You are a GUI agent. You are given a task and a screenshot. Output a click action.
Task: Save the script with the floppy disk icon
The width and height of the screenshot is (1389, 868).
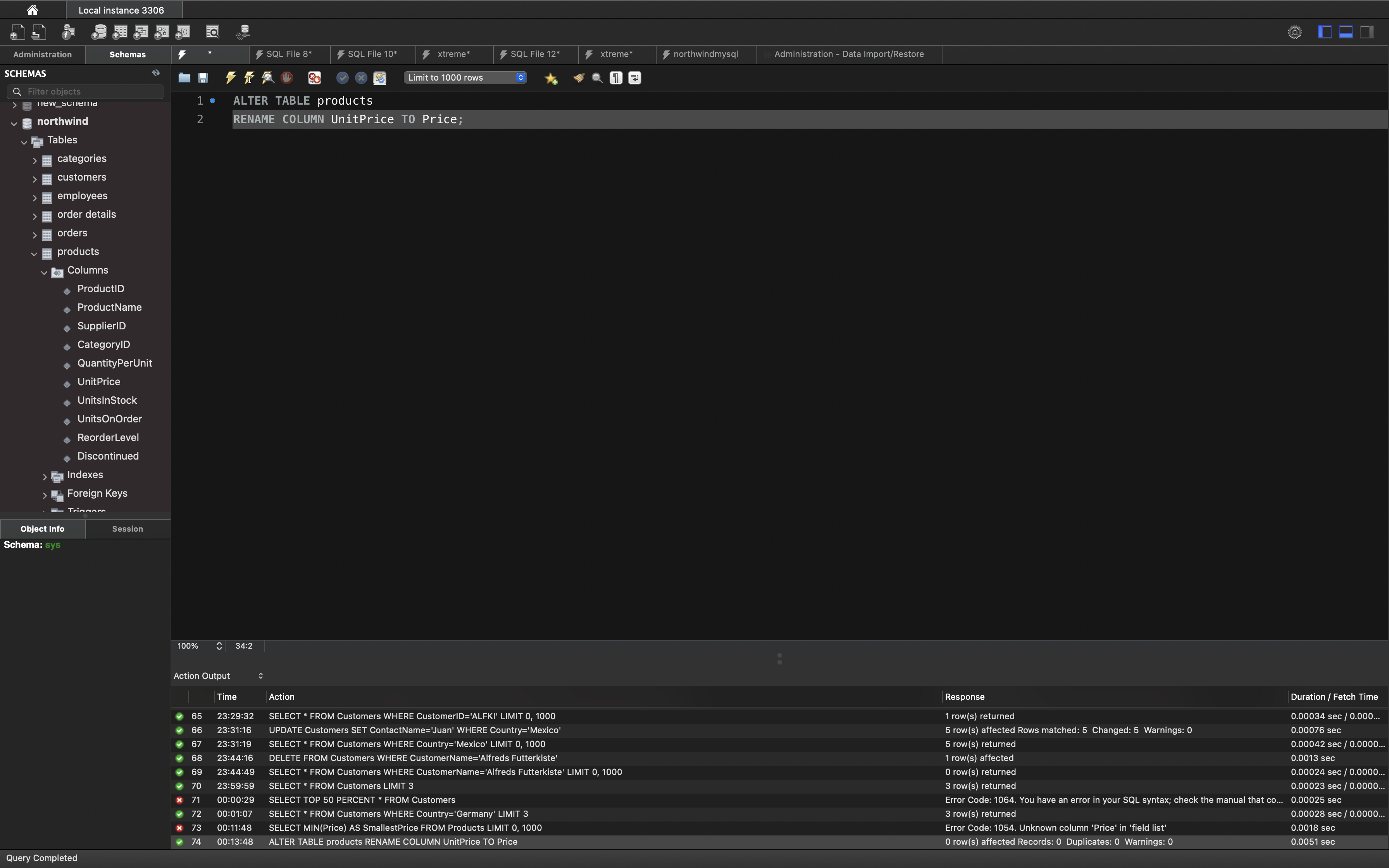(x=203, y=77)
